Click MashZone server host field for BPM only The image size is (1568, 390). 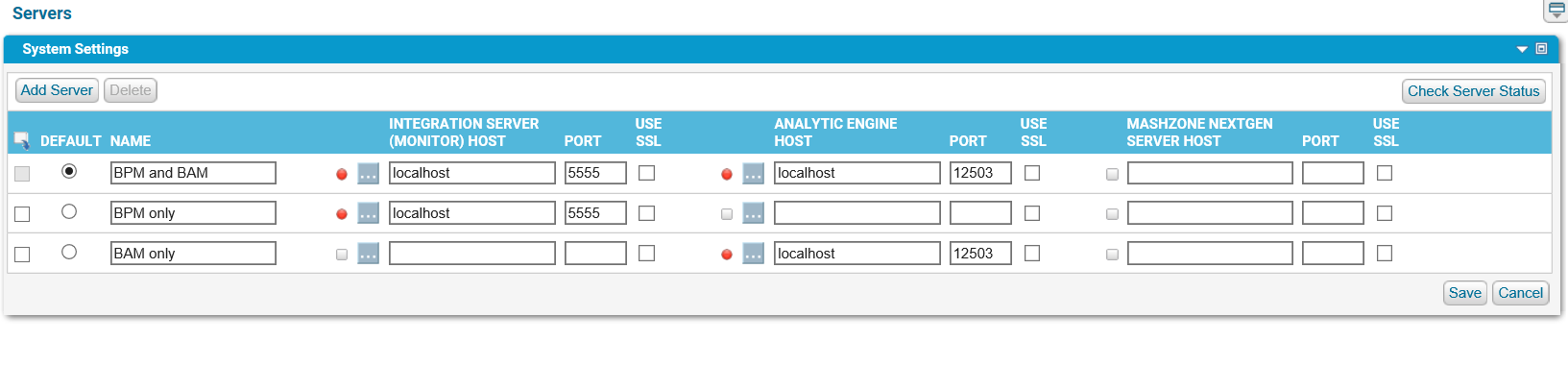[1210, 213]
